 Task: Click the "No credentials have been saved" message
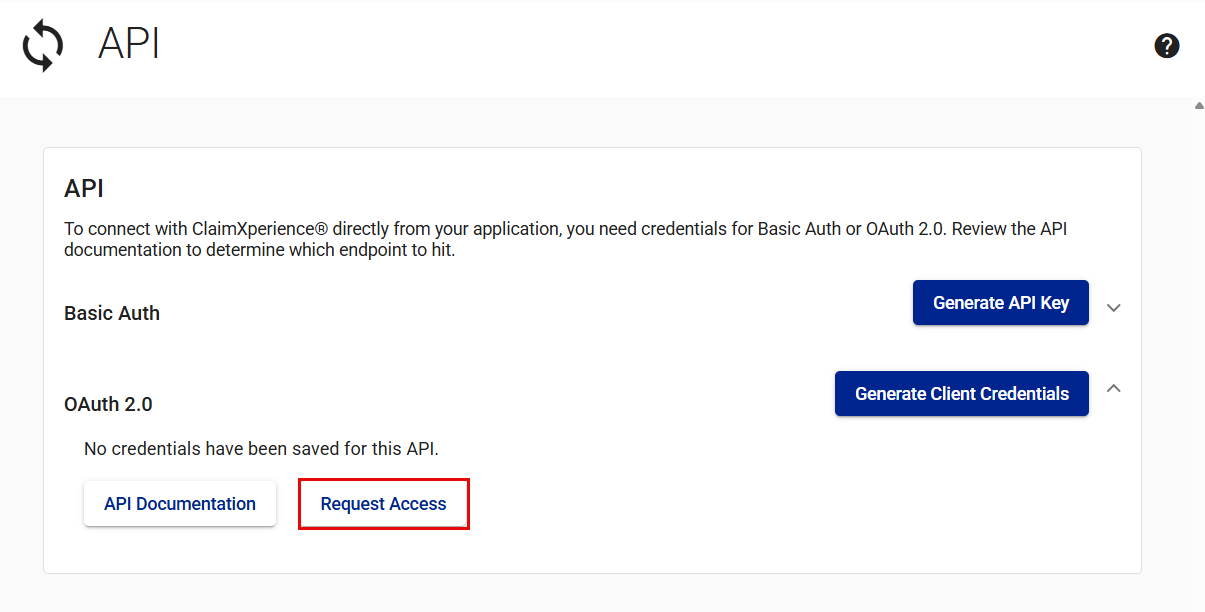[x=261, y=449]
